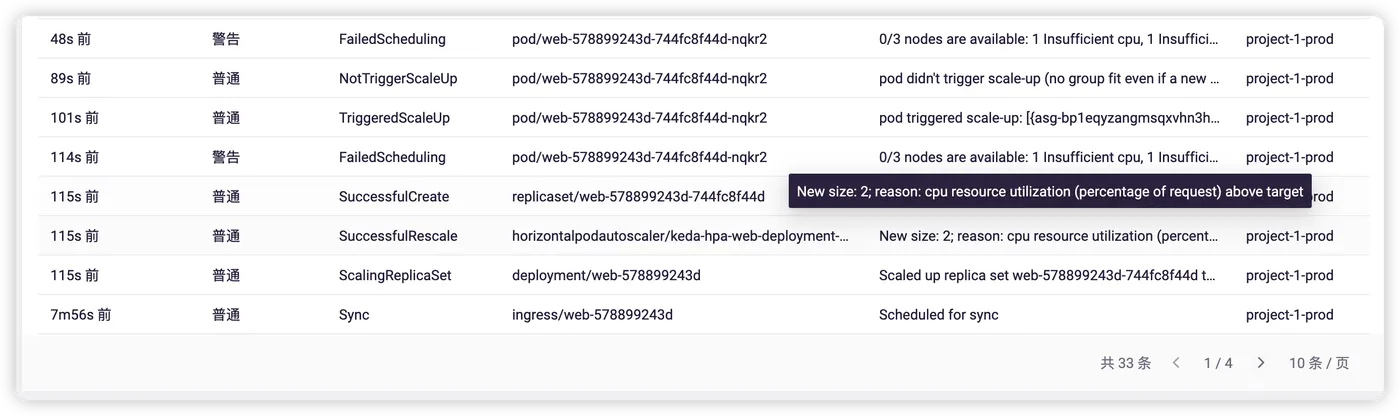Open the ingress/web-578899243d object link
This screenshot has width=1400, height=416.
point(592,315)
